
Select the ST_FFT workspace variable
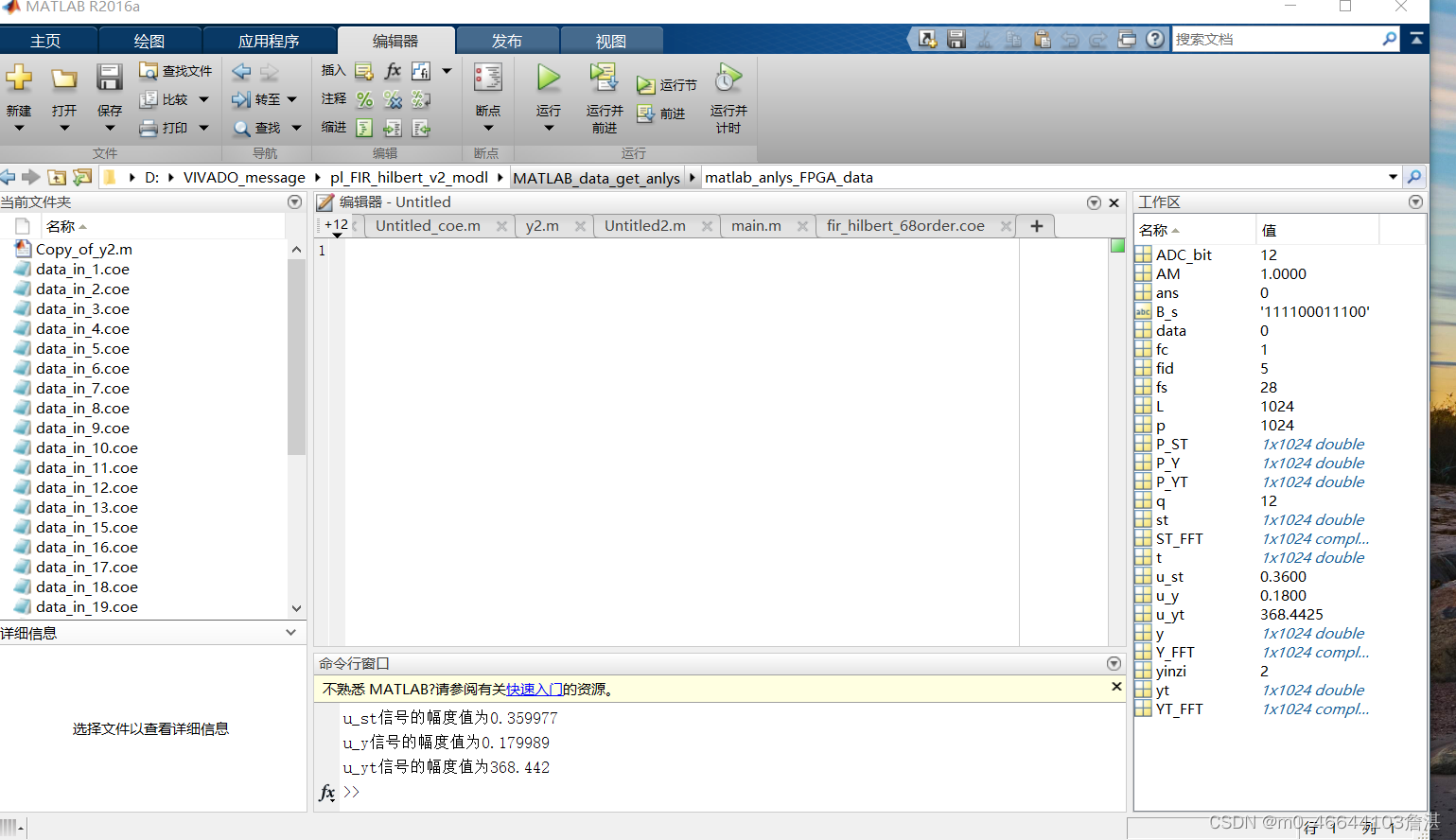(1179, 539)
